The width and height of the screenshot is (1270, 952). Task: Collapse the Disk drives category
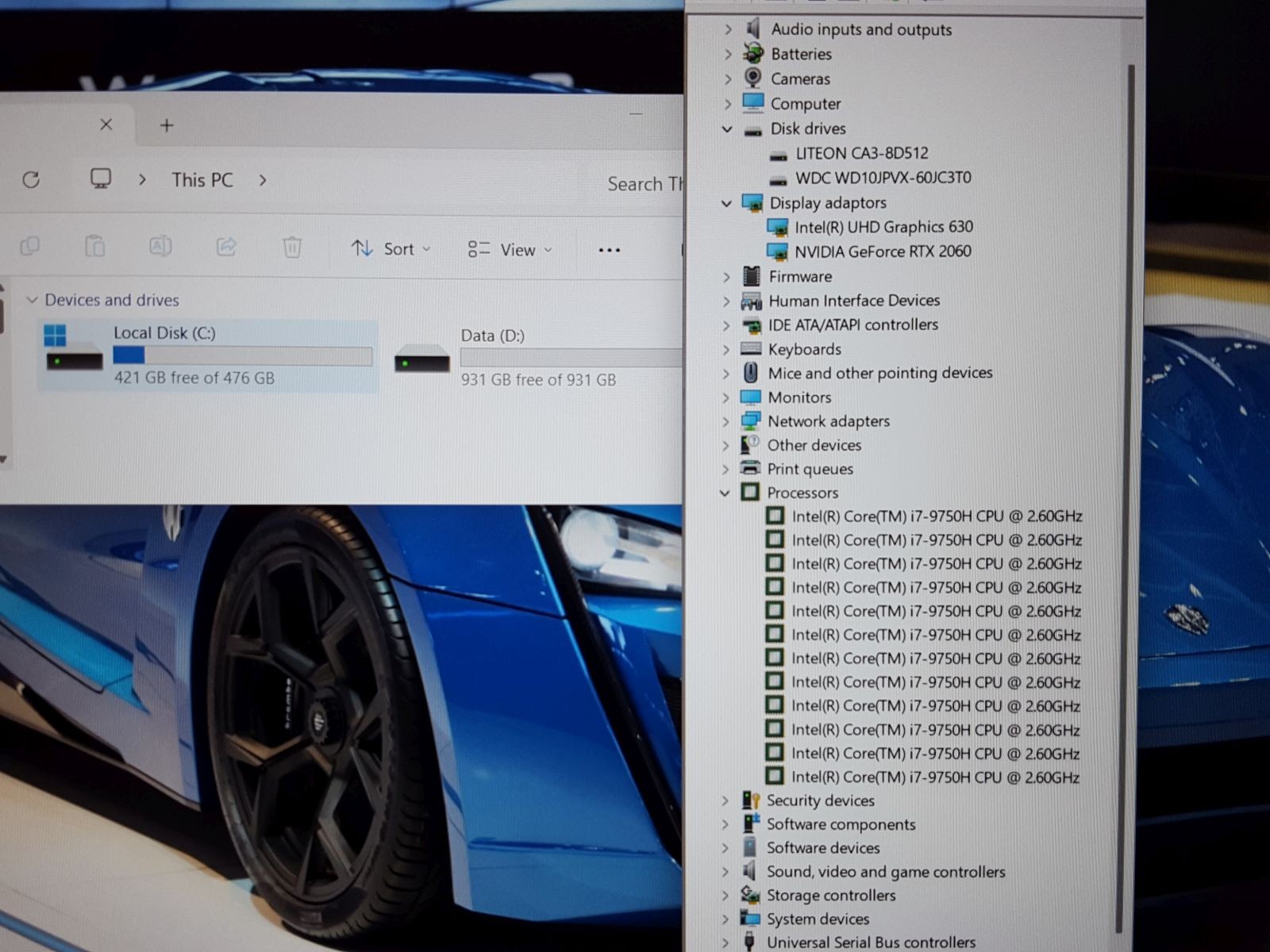tap(727, 129)
